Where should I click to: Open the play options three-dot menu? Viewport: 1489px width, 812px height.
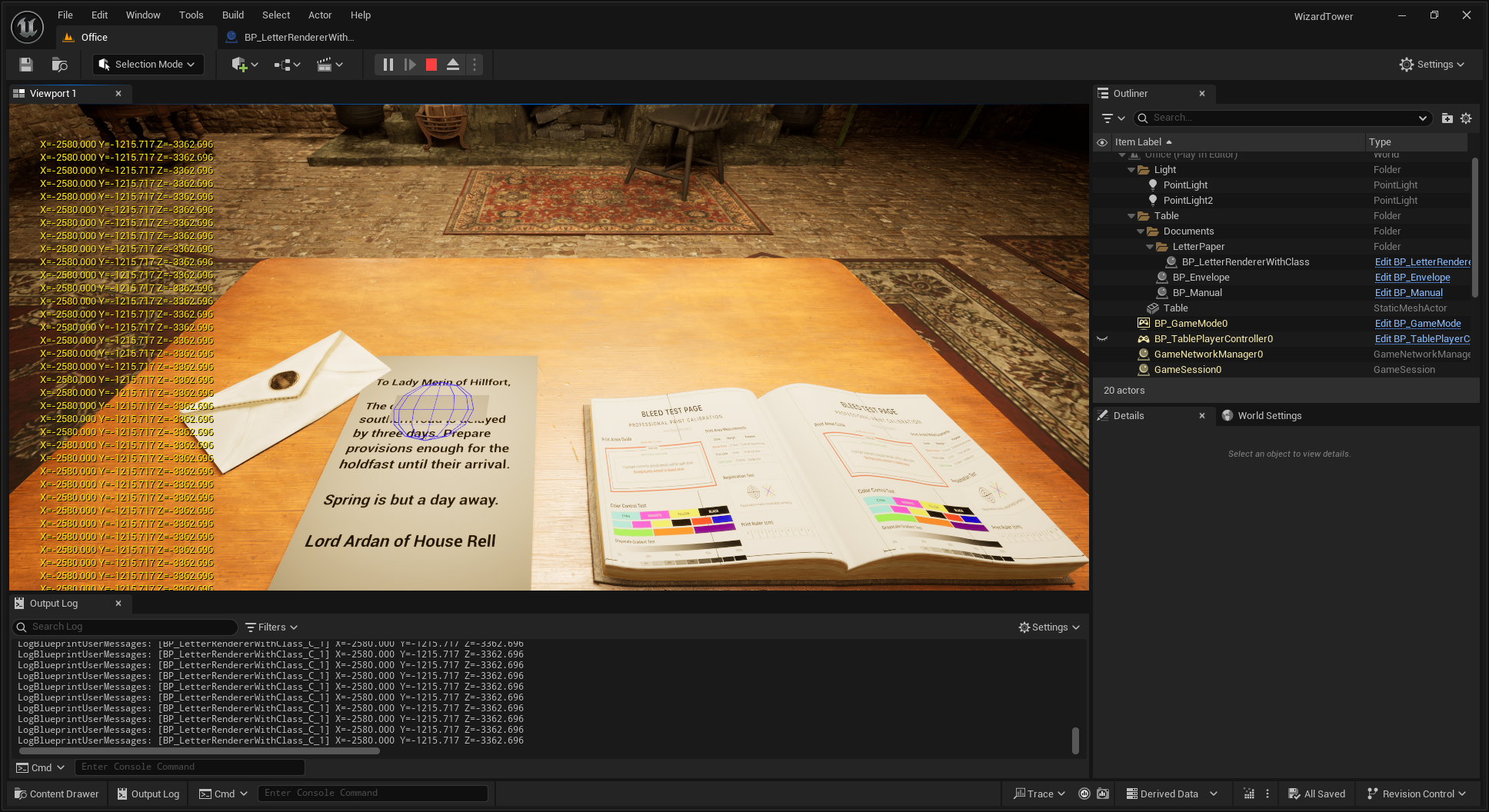click(475, 65)
